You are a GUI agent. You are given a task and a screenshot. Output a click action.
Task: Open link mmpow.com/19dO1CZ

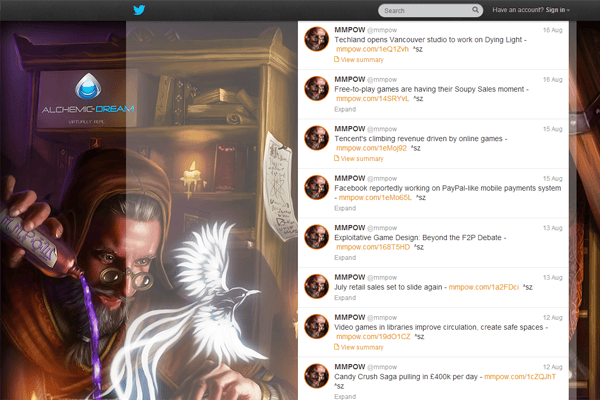pyautogui.click(x=373, y=336)
